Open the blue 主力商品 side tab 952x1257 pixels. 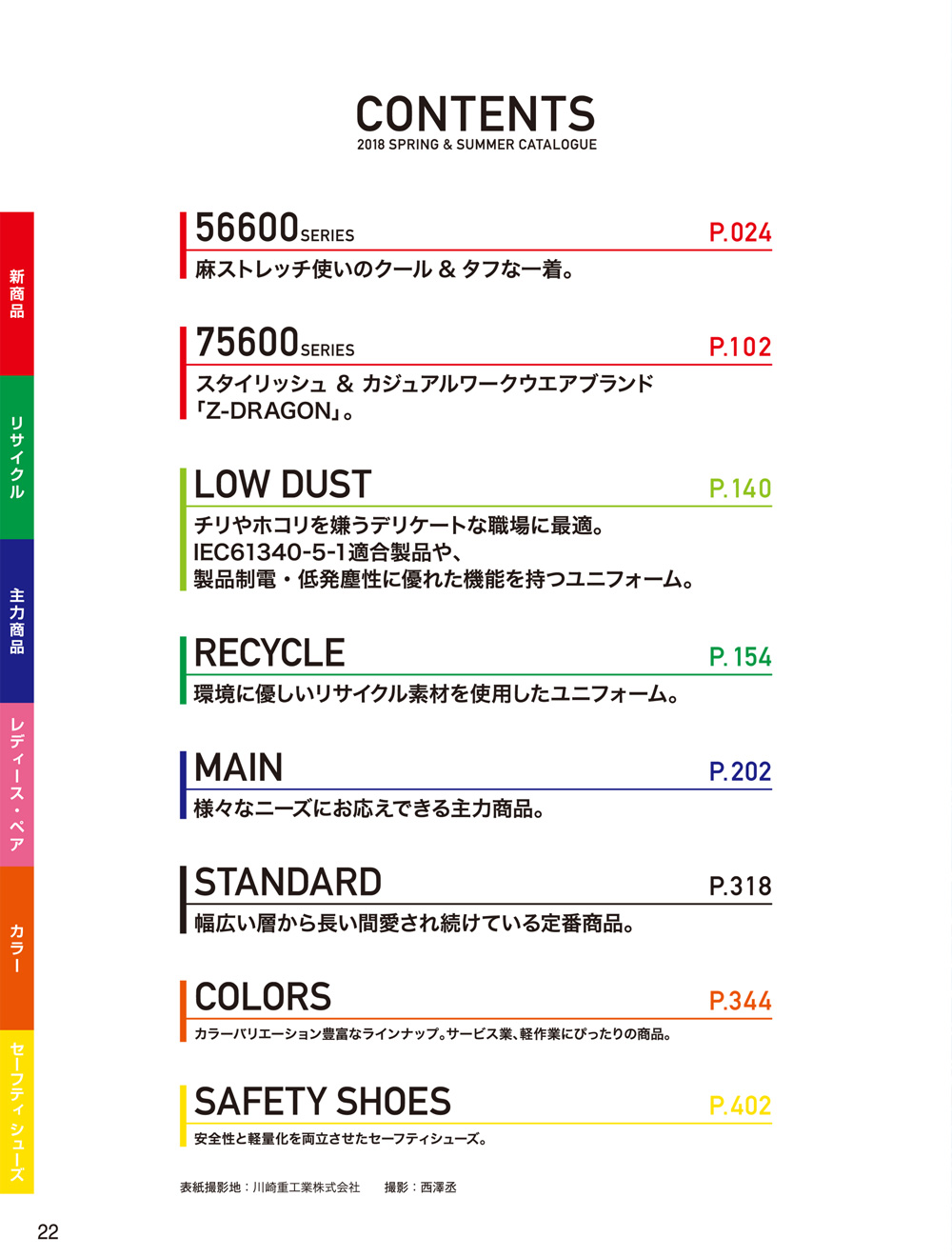(16, 621)
